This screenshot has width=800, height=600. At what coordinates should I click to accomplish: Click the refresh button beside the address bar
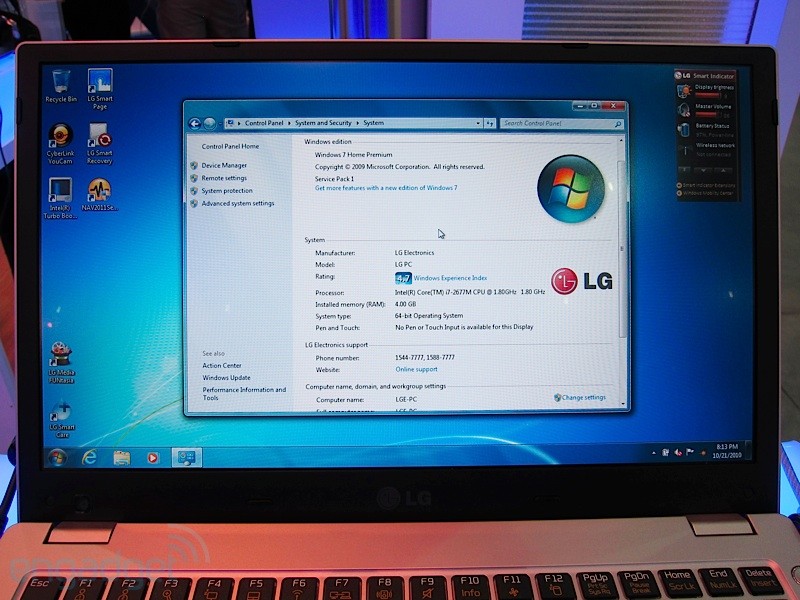point(490,123)
